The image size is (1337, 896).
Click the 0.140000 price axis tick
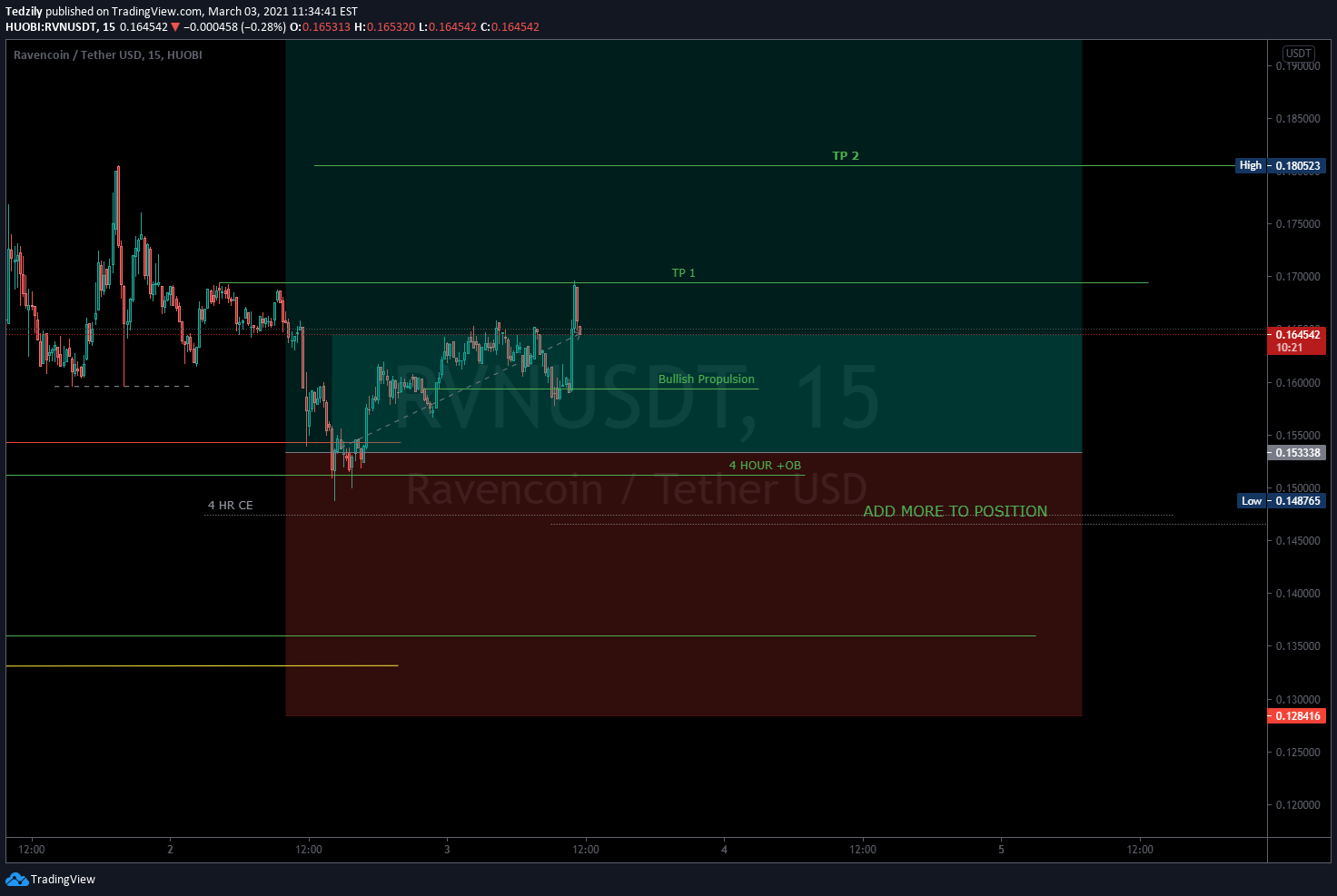[1298, 594]
